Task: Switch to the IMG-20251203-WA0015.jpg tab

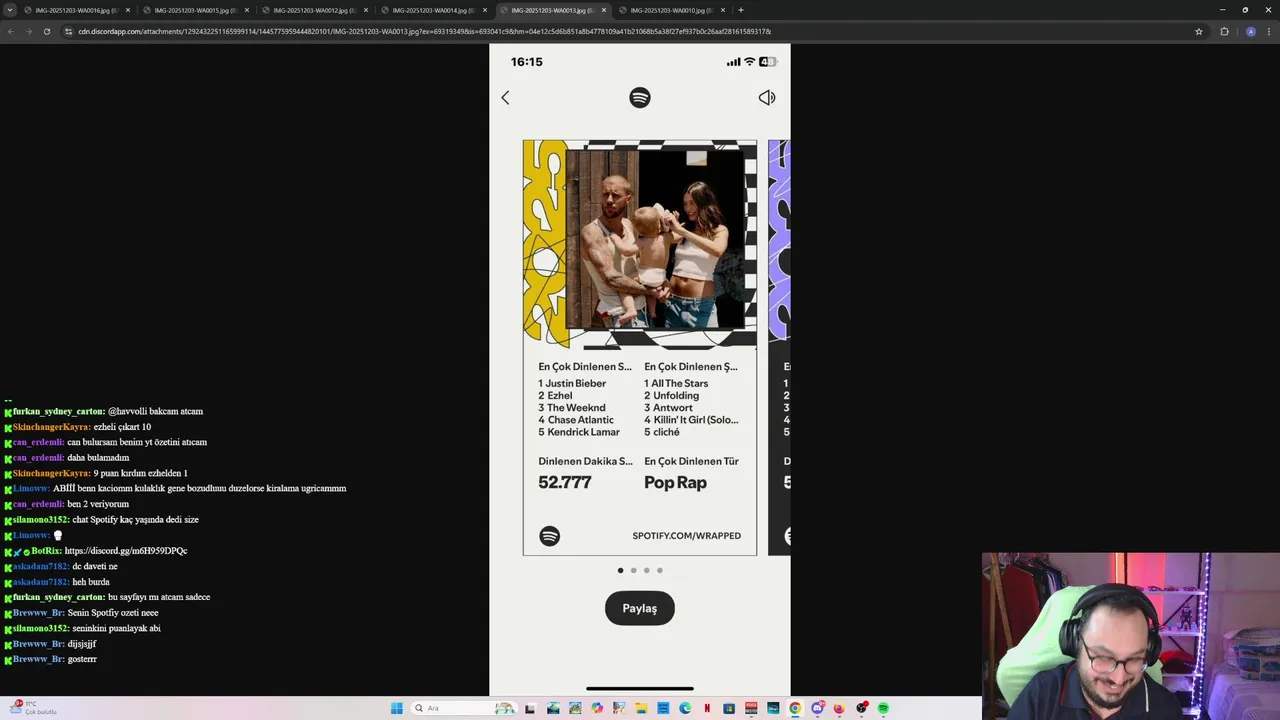Action: click(194, 10)
